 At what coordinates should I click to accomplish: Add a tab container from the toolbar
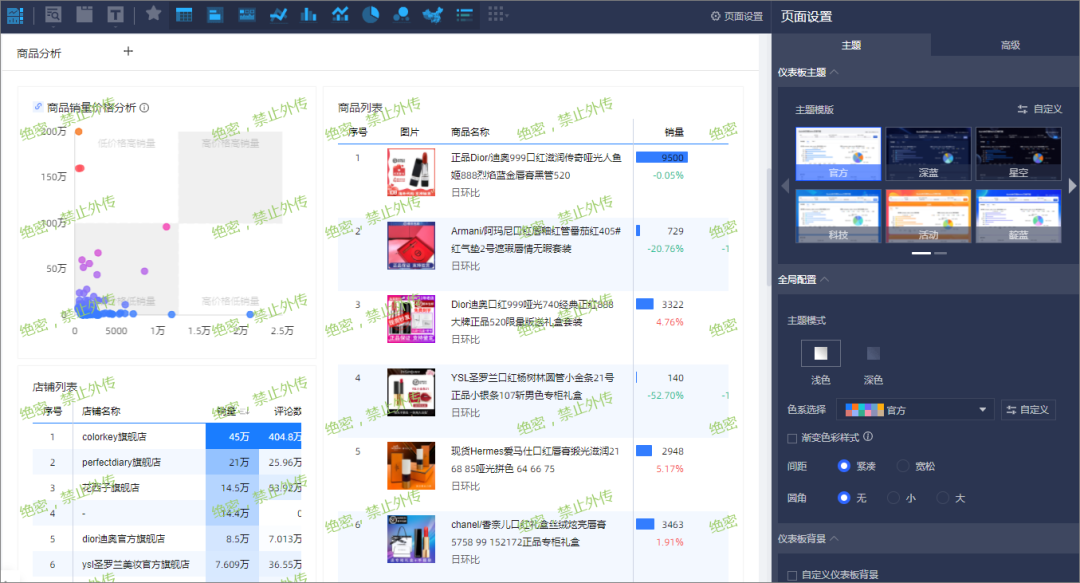point(84,14)
